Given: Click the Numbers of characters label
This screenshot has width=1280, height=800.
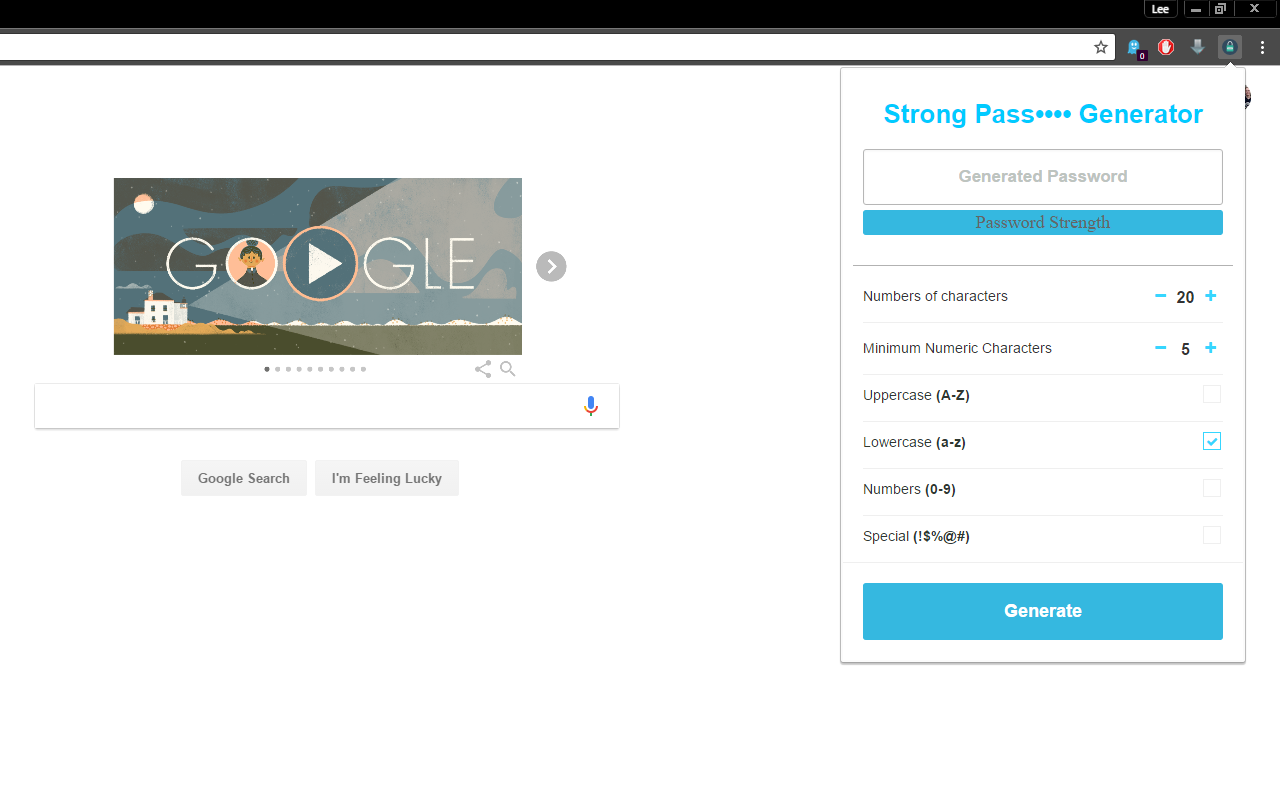Looking at the screenshot, I should 935,296.
